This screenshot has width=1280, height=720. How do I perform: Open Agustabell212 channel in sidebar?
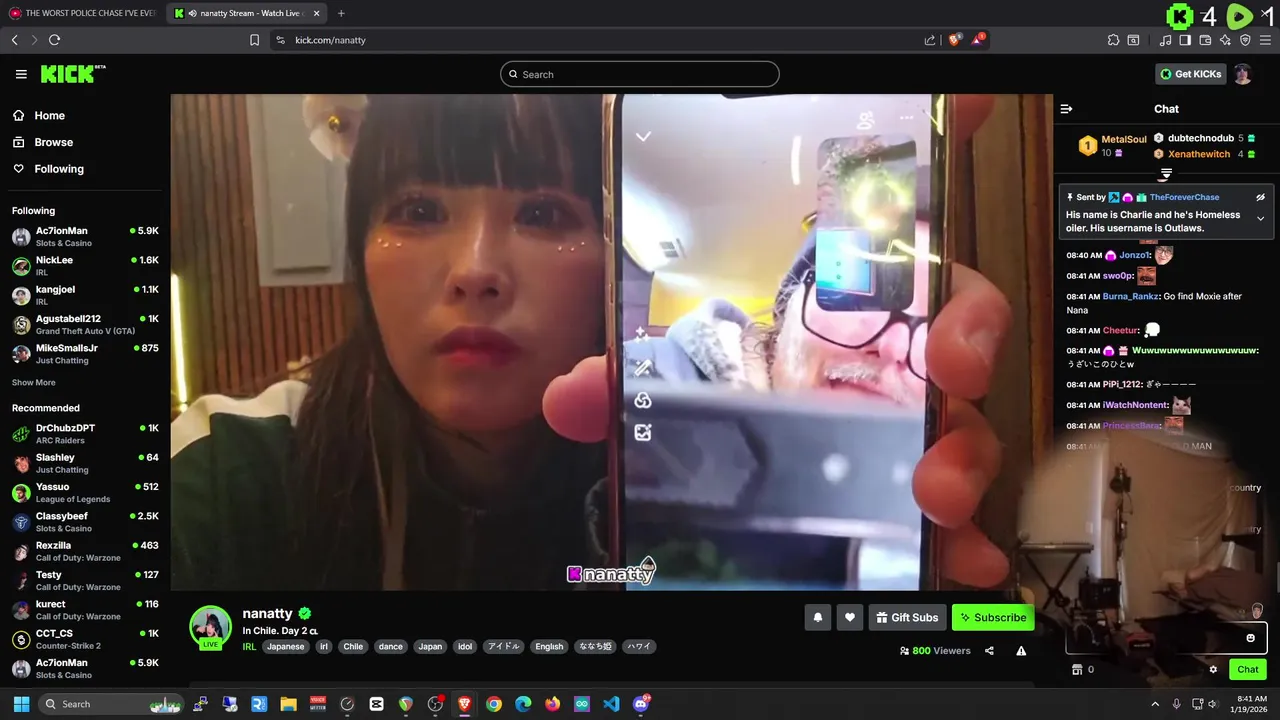(x=85, y=324)
